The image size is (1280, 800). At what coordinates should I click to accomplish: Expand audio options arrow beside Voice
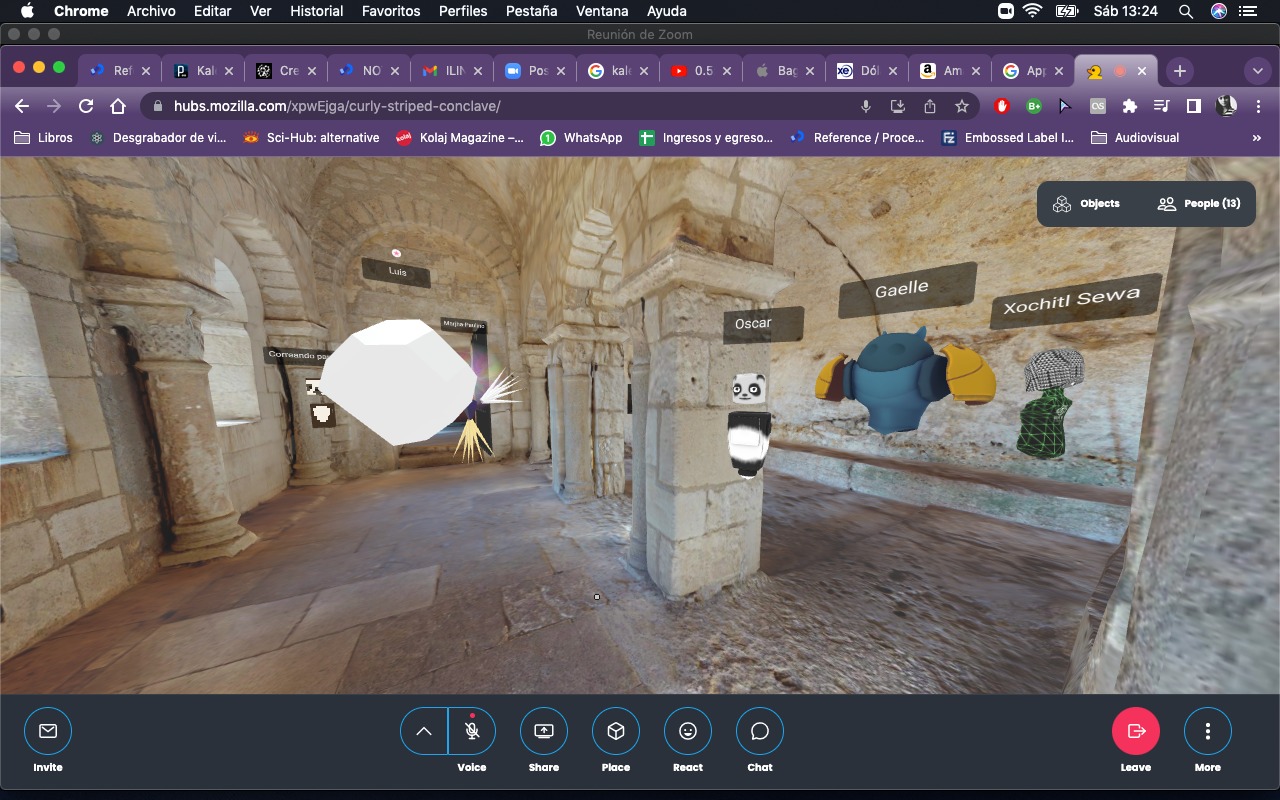(x=424, y=731)
